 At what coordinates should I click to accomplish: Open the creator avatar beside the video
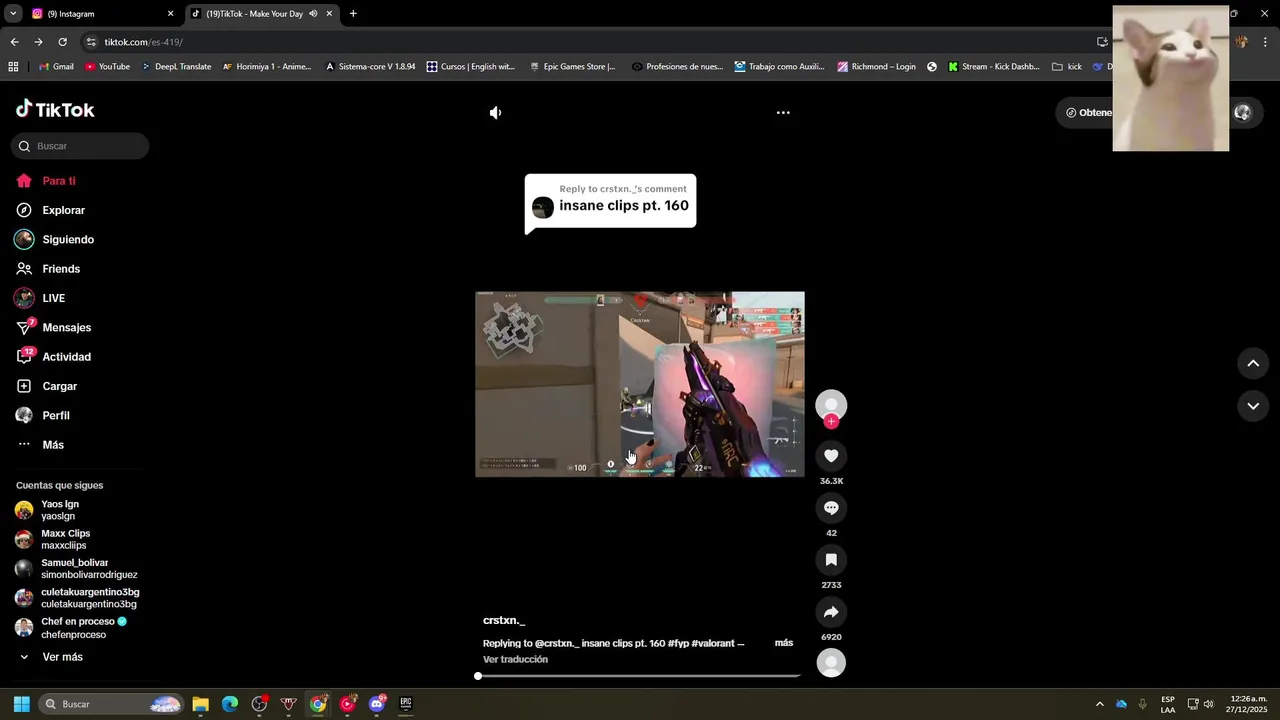click(x=831, y=405)
